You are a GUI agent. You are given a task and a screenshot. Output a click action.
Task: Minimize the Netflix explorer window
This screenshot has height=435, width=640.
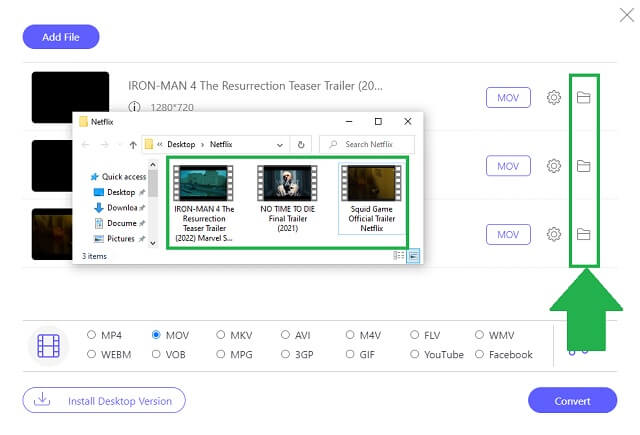[x=349, y=122]
